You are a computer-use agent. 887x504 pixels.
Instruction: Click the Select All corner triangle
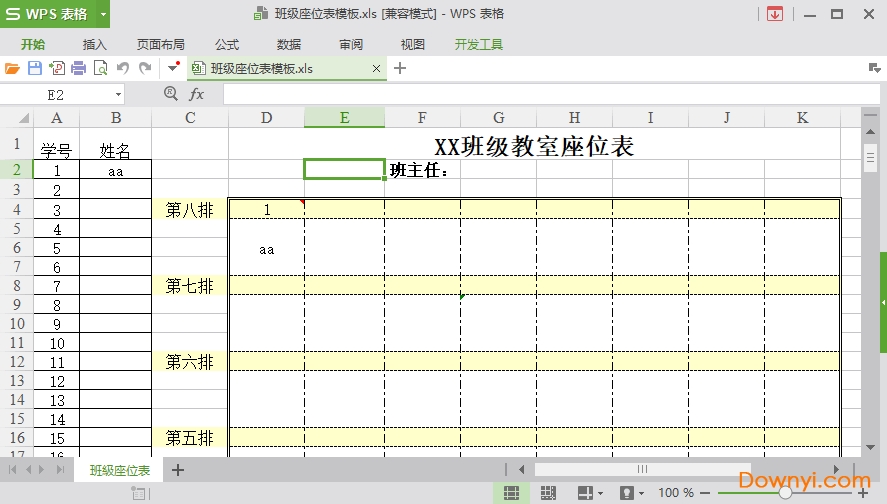[x=23, y=118]
